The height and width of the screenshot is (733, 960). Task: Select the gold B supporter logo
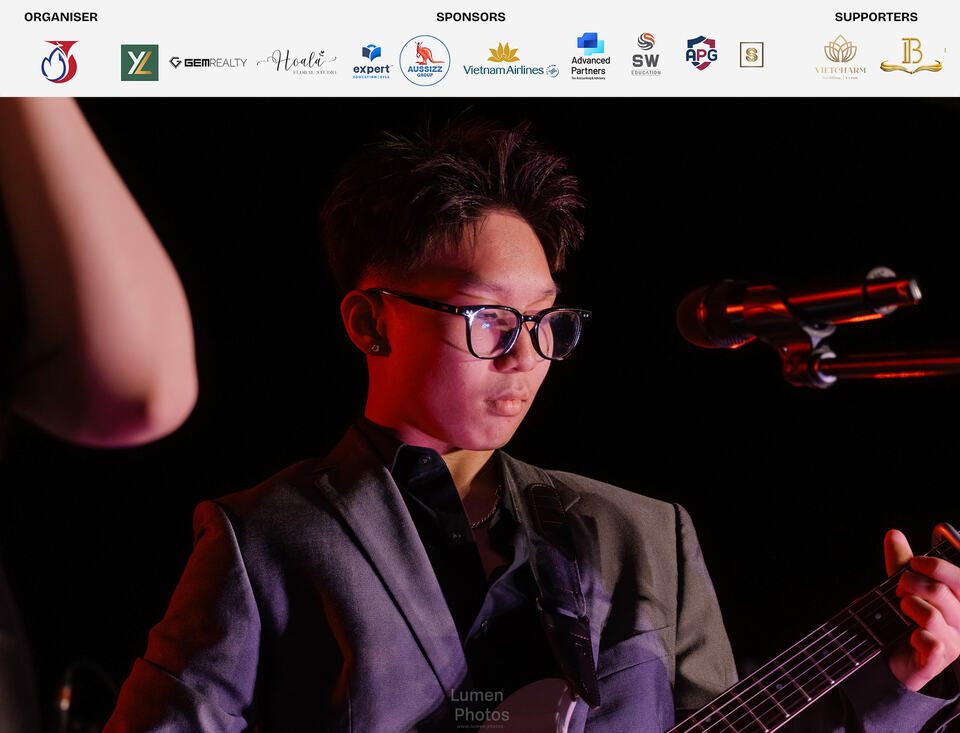(x=912, y=56)
